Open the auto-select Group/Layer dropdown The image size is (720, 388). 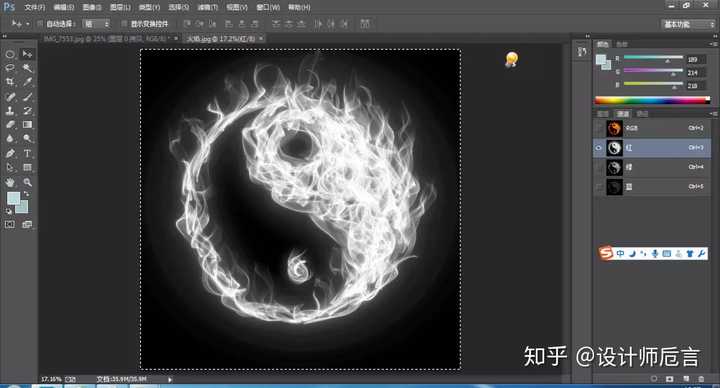(x=96, y=23)
